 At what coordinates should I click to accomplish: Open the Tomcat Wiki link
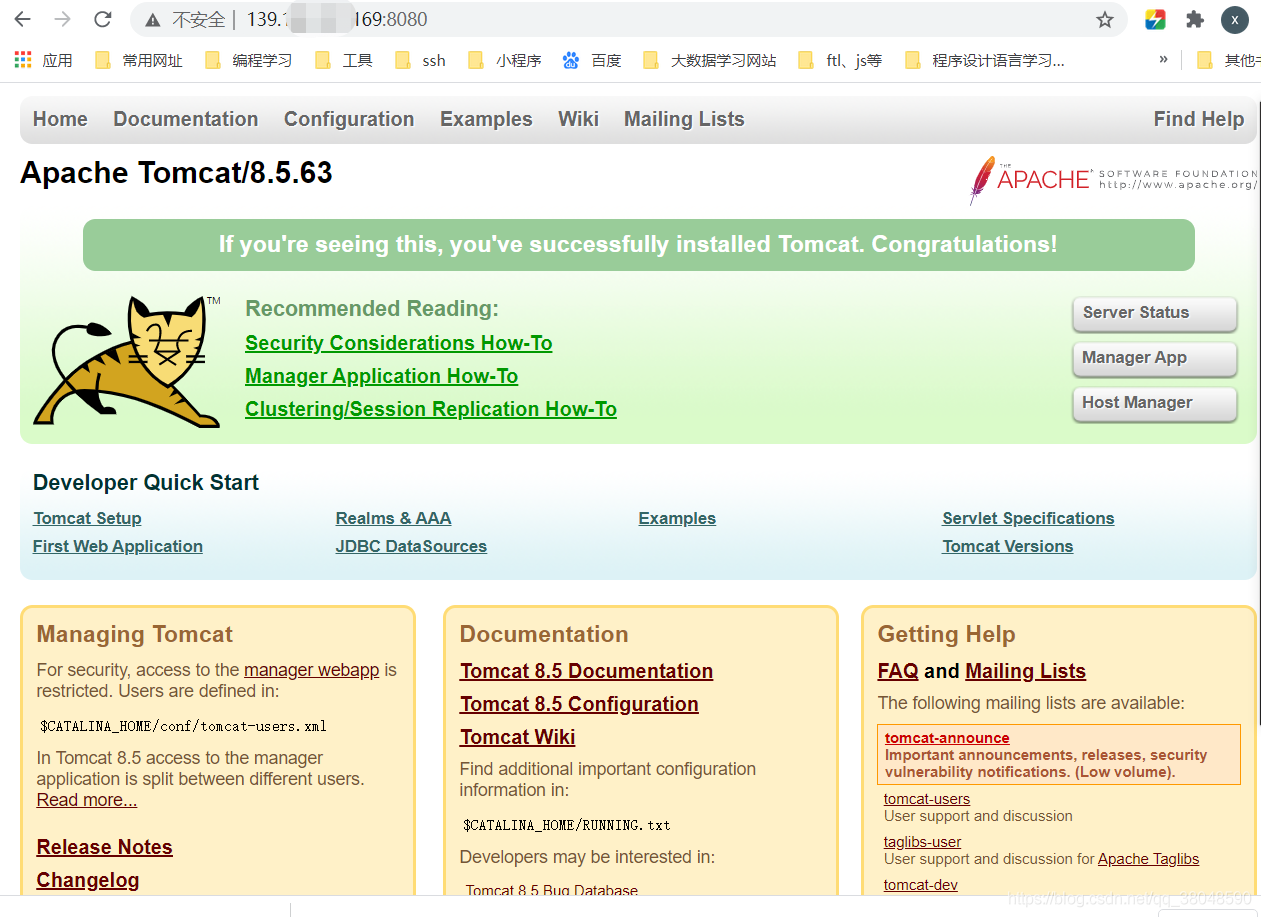[518, 737]
